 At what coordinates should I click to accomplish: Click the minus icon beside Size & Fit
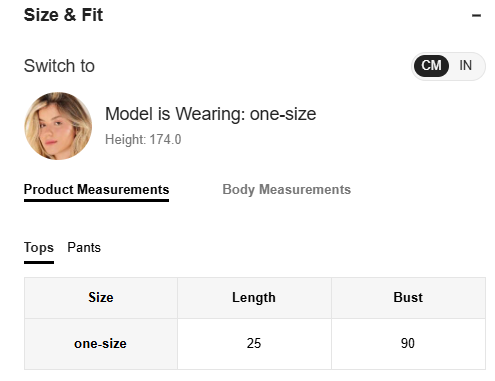pos(476,15)
